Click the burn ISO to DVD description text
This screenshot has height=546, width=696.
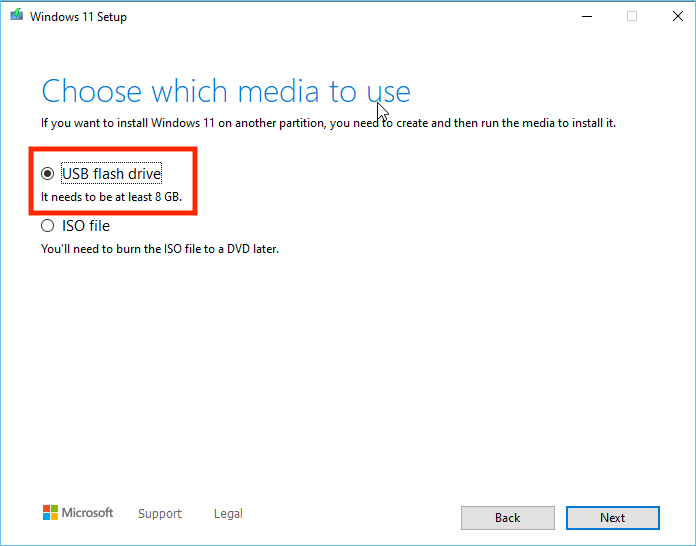pyautogui.click(x=160, y=248)
